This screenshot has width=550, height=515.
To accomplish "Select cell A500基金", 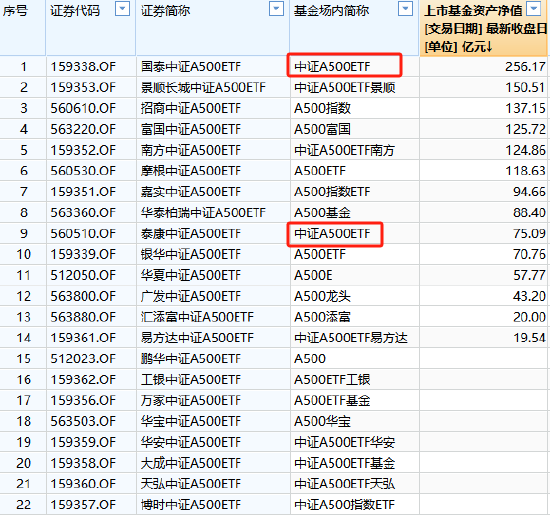I will tap(355, 213).
